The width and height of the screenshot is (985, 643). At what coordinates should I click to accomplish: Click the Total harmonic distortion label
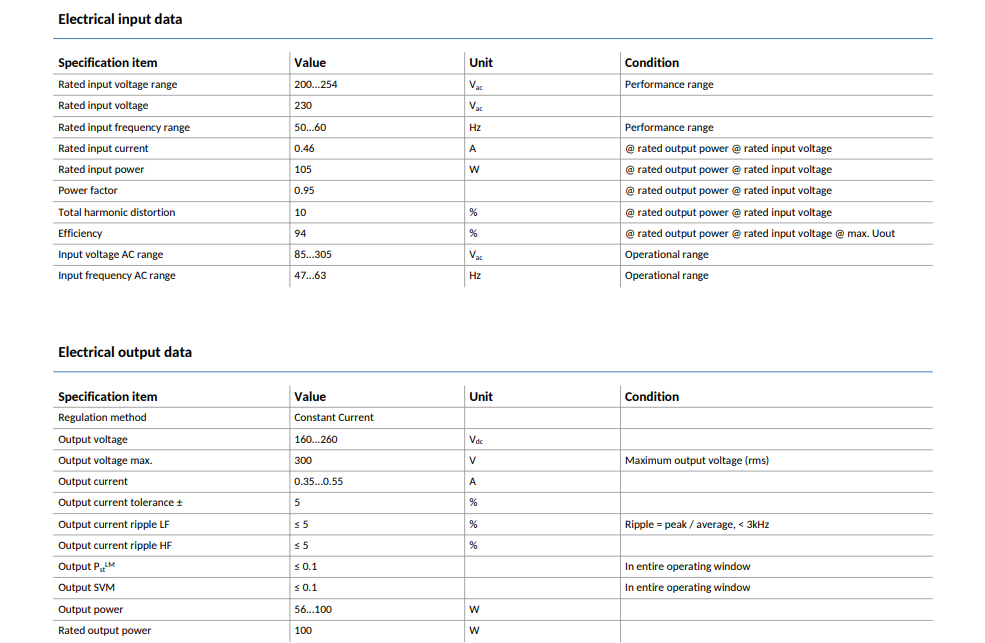click(x=117, y=212)
